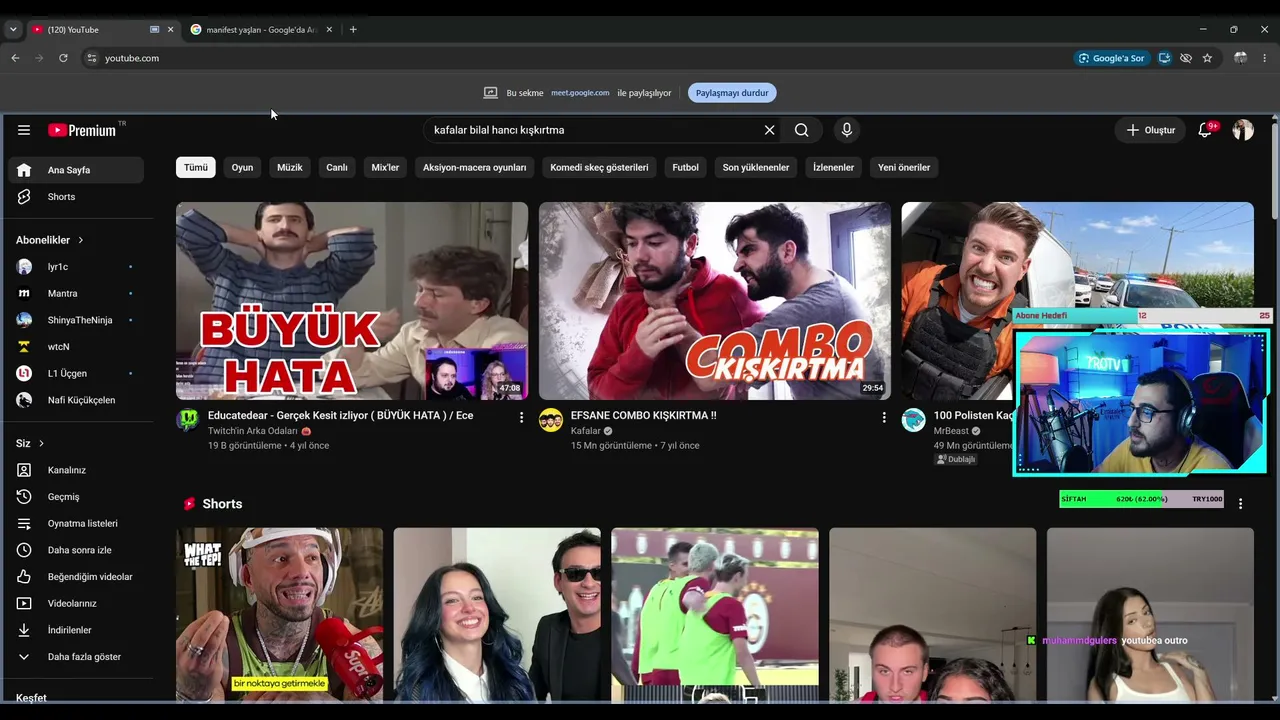Open the ShinyaTheNinja subscription channel

(x=76, y=320)
